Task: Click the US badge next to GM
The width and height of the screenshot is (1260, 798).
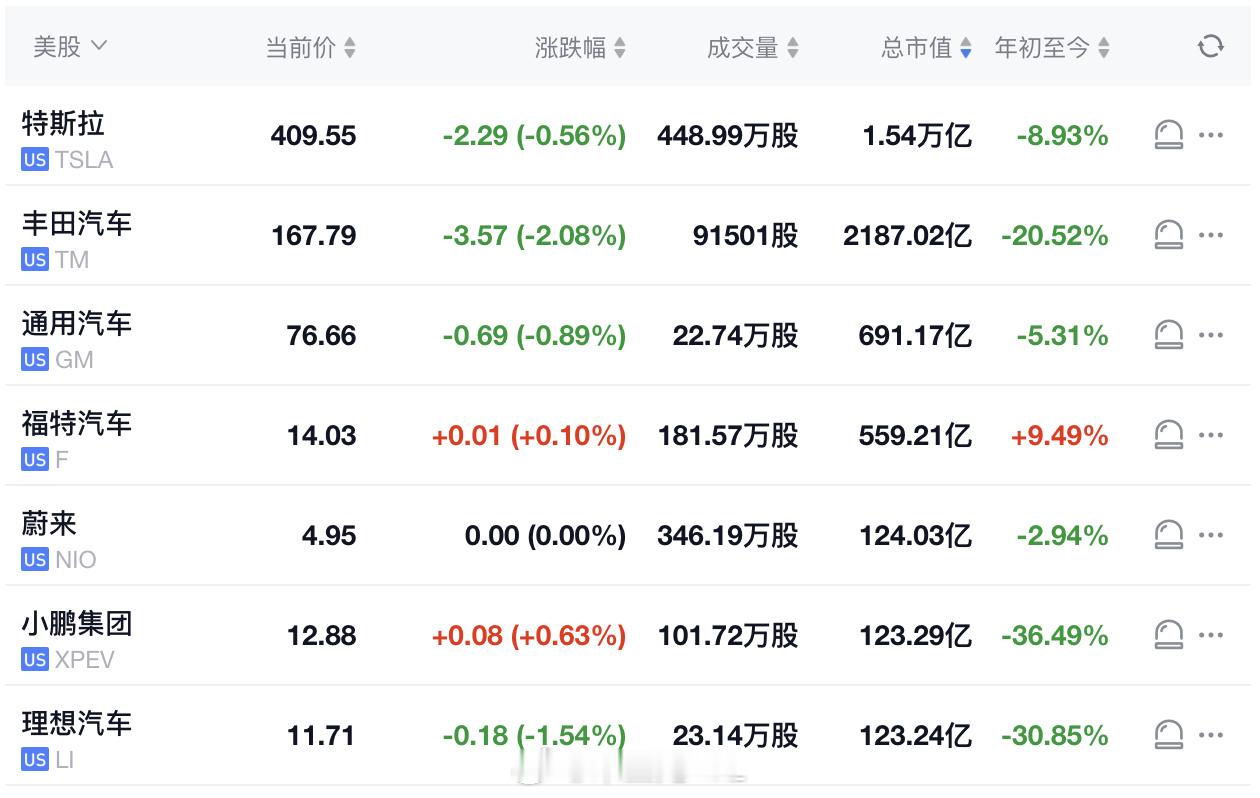Action: point(35,360)
